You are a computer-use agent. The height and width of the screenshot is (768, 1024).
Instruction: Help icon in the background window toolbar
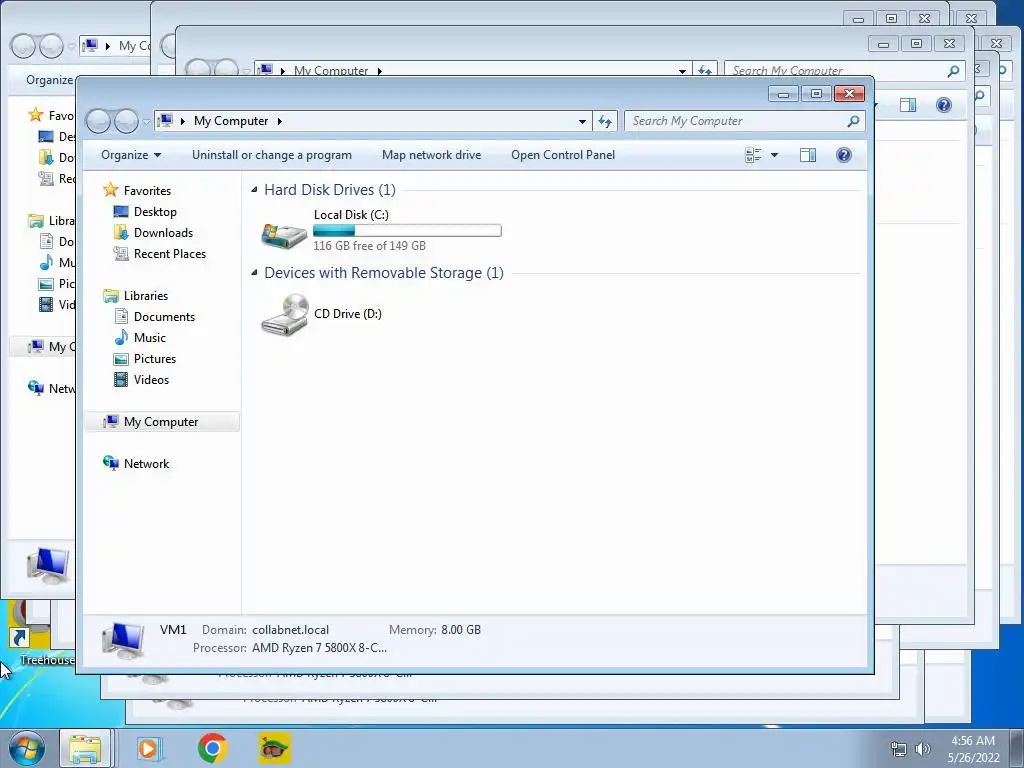[944, 105]
